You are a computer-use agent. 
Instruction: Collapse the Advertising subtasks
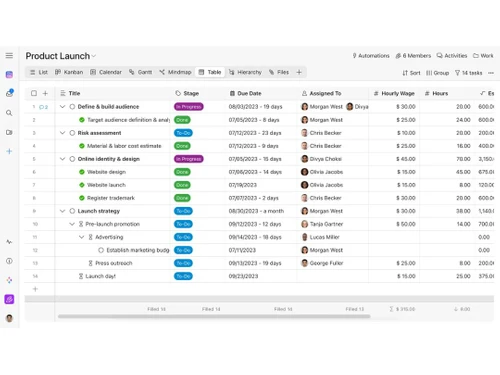pos(81,237)
